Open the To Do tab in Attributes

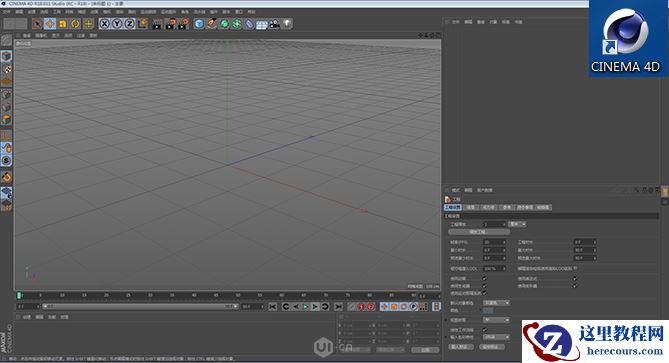click(x=525, y=207)
